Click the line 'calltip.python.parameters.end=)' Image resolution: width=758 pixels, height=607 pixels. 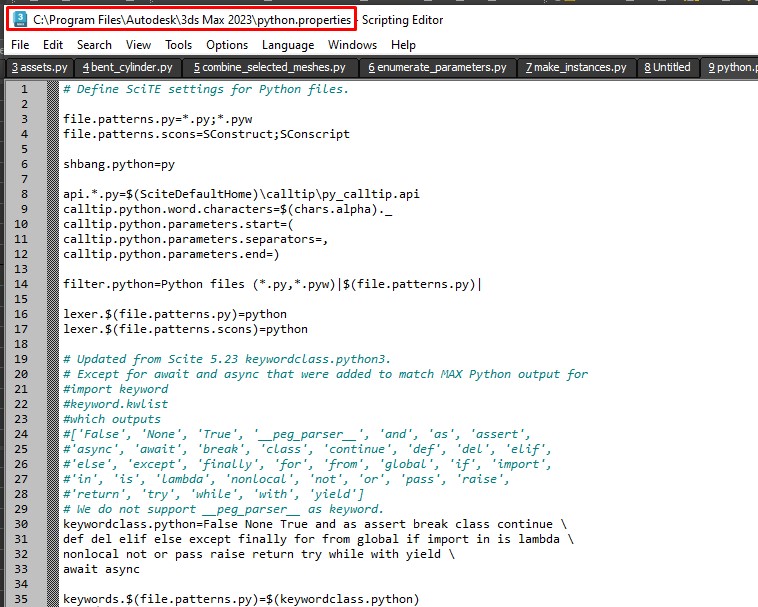171,254
